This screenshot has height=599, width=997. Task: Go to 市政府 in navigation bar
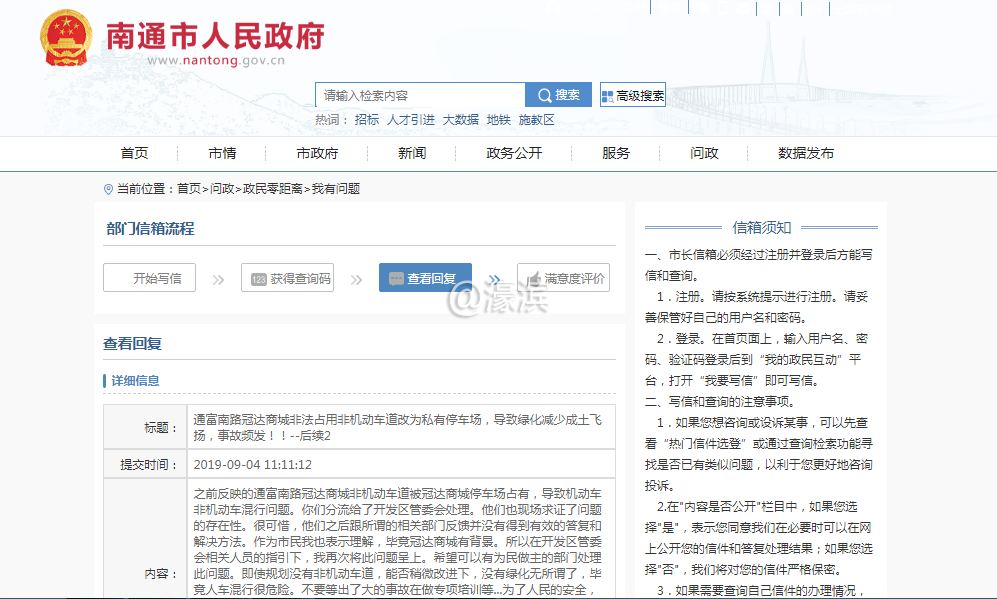(317, 153)
